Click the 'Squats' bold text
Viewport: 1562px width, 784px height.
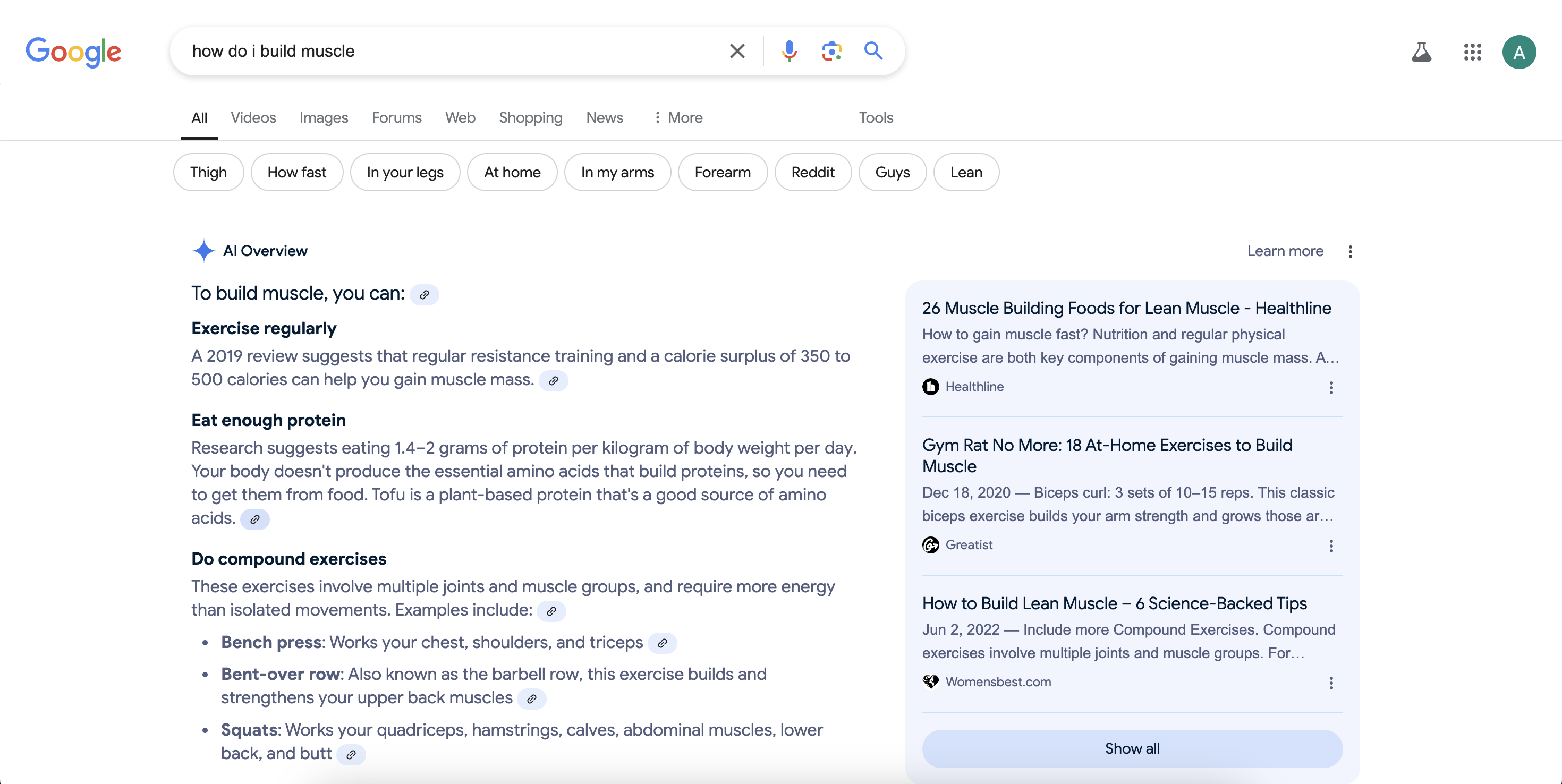click(249, 729)
